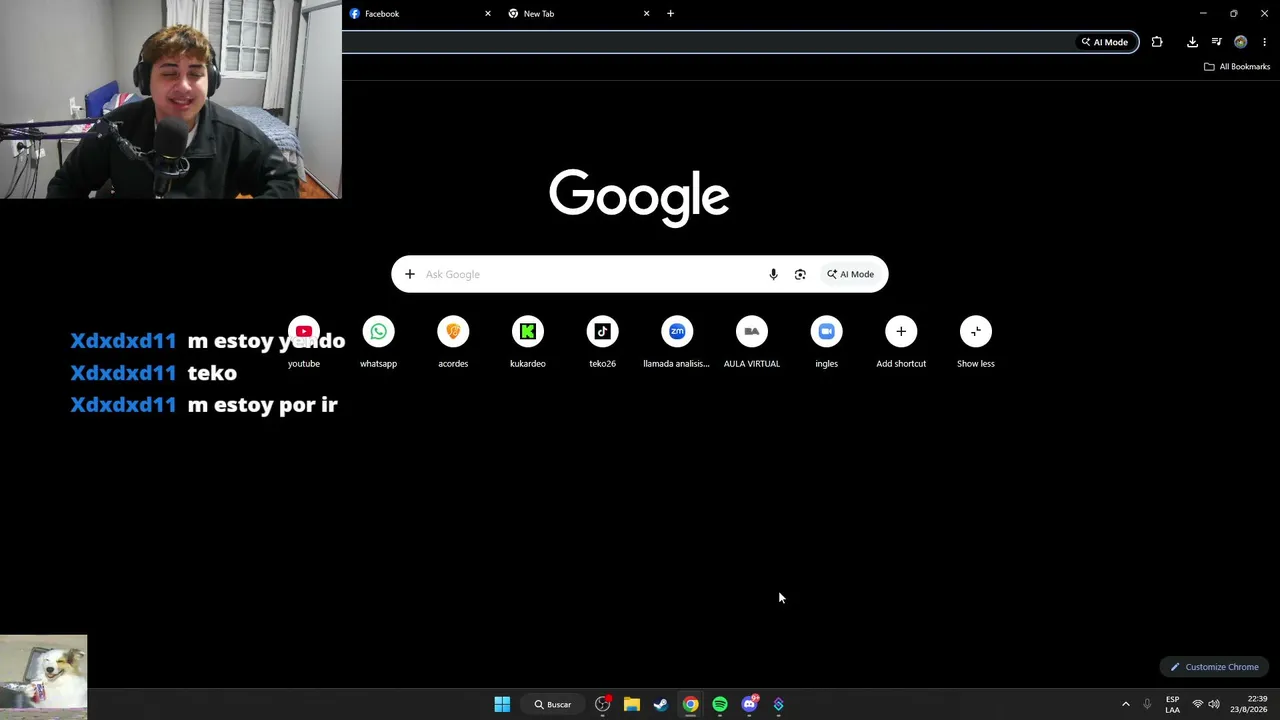Open the ingles shortcut
The width and height of the screenshot is (1280, 720).
click(x=826, y=342)
